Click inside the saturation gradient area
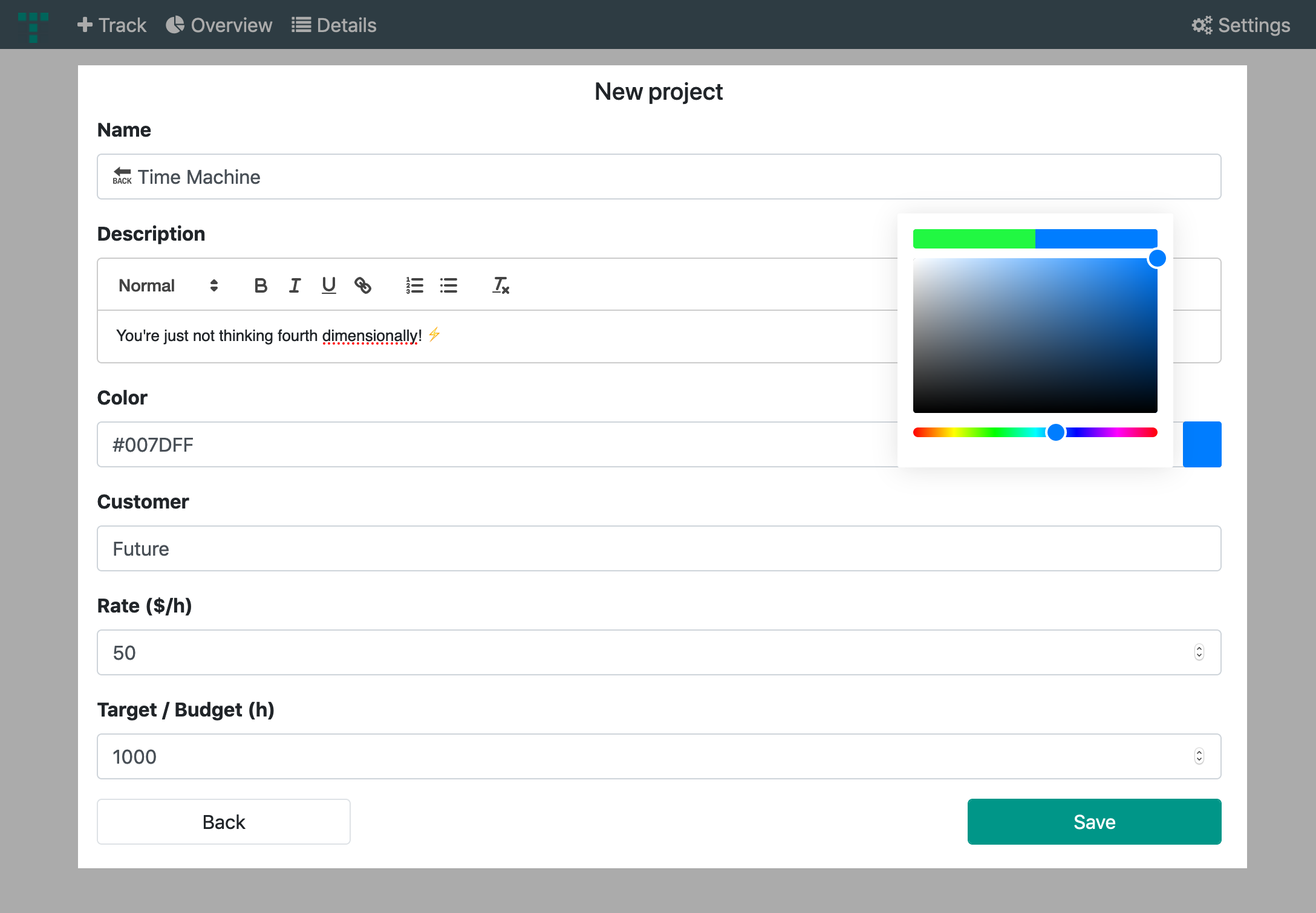This screenshot has width=1316, height=913. point(1035,336)
